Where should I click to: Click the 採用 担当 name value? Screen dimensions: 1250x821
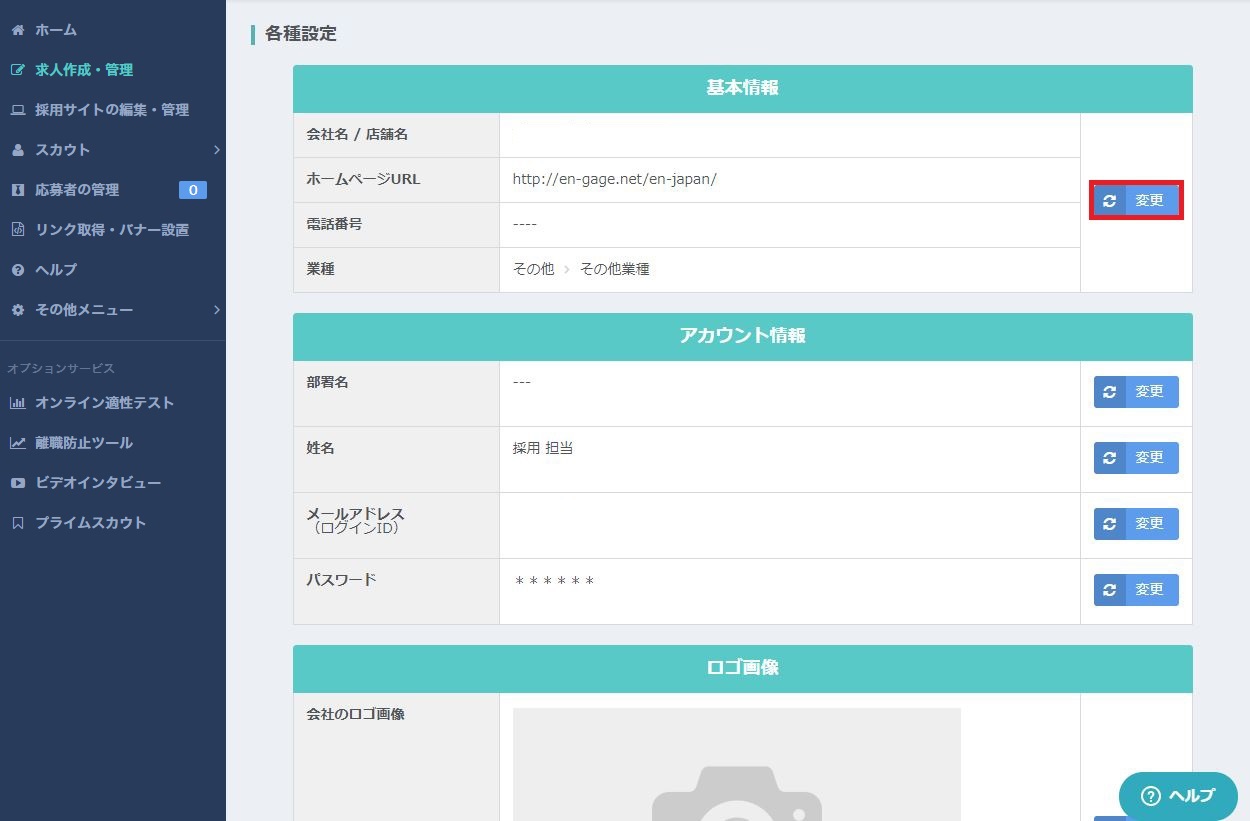coord(543,448)
